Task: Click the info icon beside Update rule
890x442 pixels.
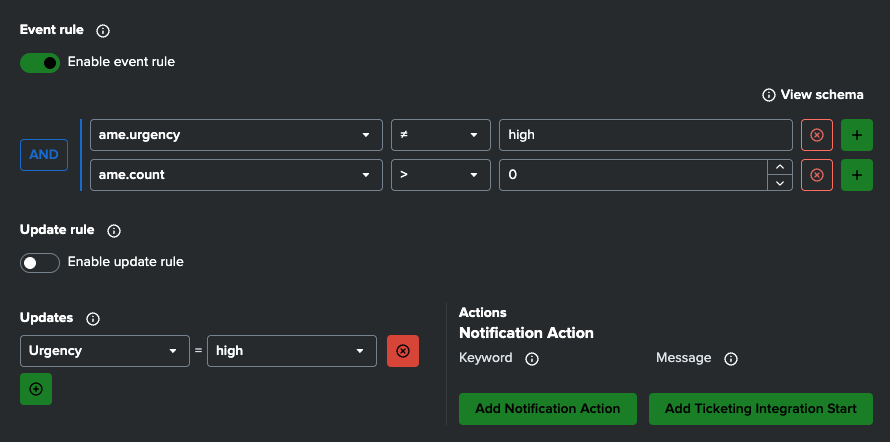Action: pyautogui.click(x=114, y=231)
